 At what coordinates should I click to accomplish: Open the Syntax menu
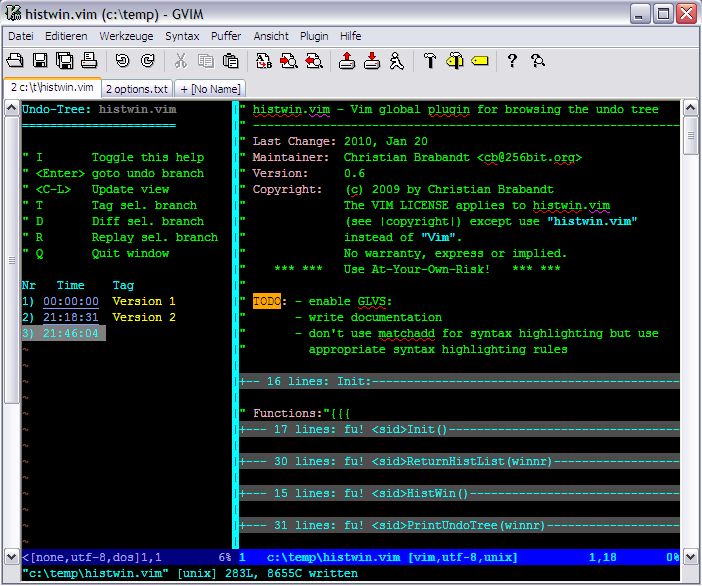point(182,36)
